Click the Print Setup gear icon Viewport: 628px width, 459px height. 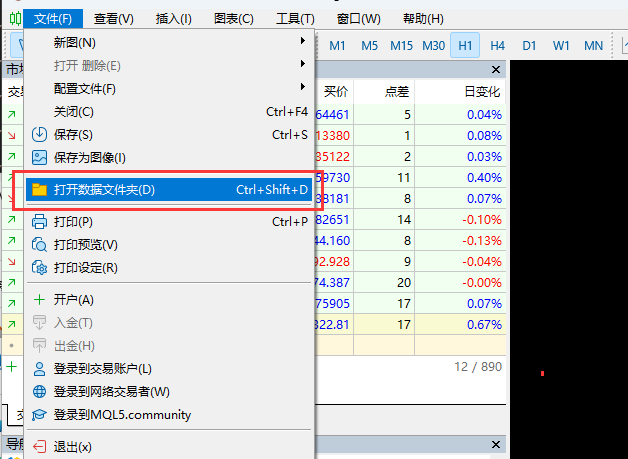click(40, 268)
